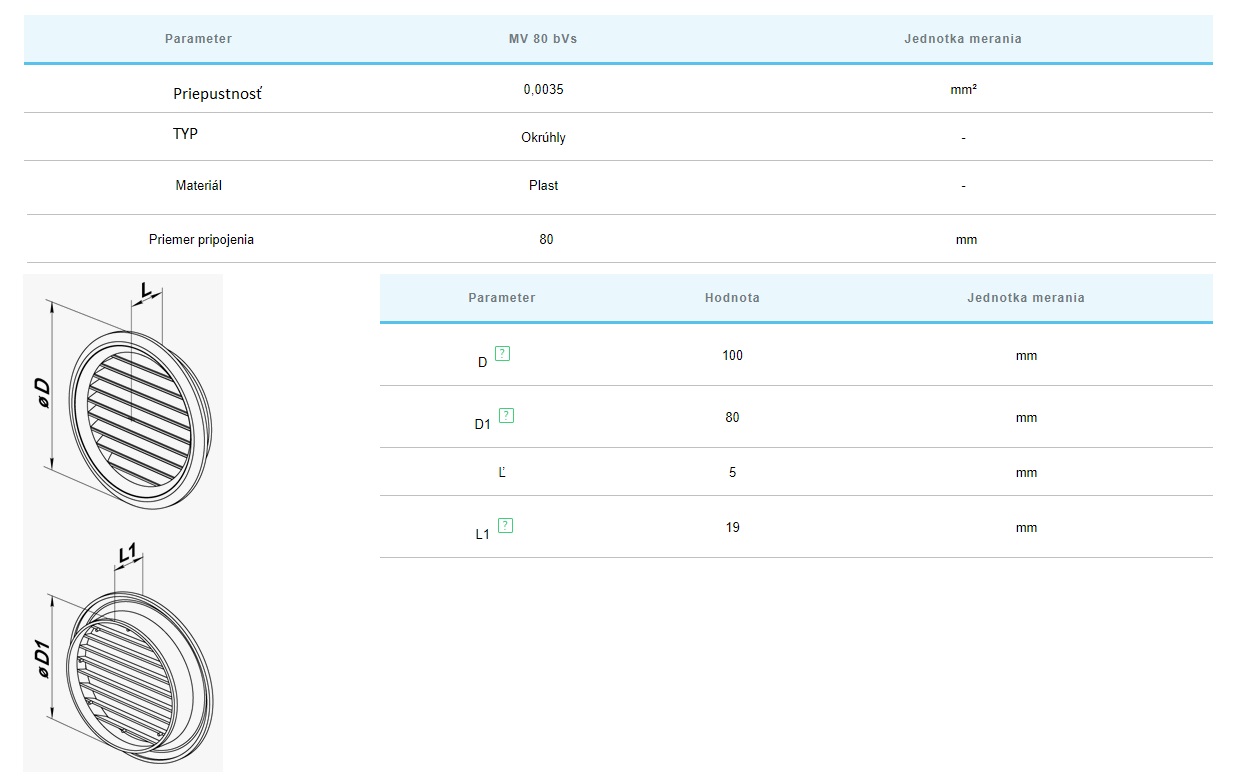
Task: Click the value 5 in Ľ row
Action: 732,473
